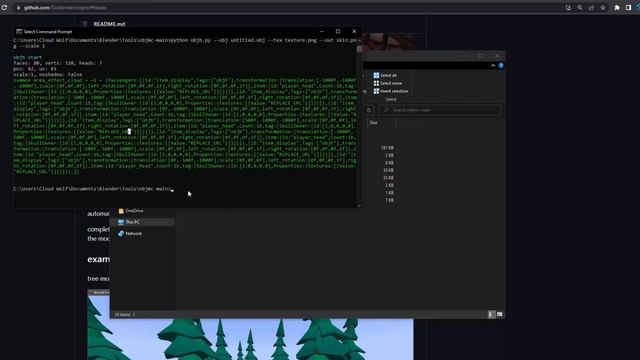Click Invert selection in File Explorer ribbon
This screenshot has height=360, width=640.
tap(391, 91)
